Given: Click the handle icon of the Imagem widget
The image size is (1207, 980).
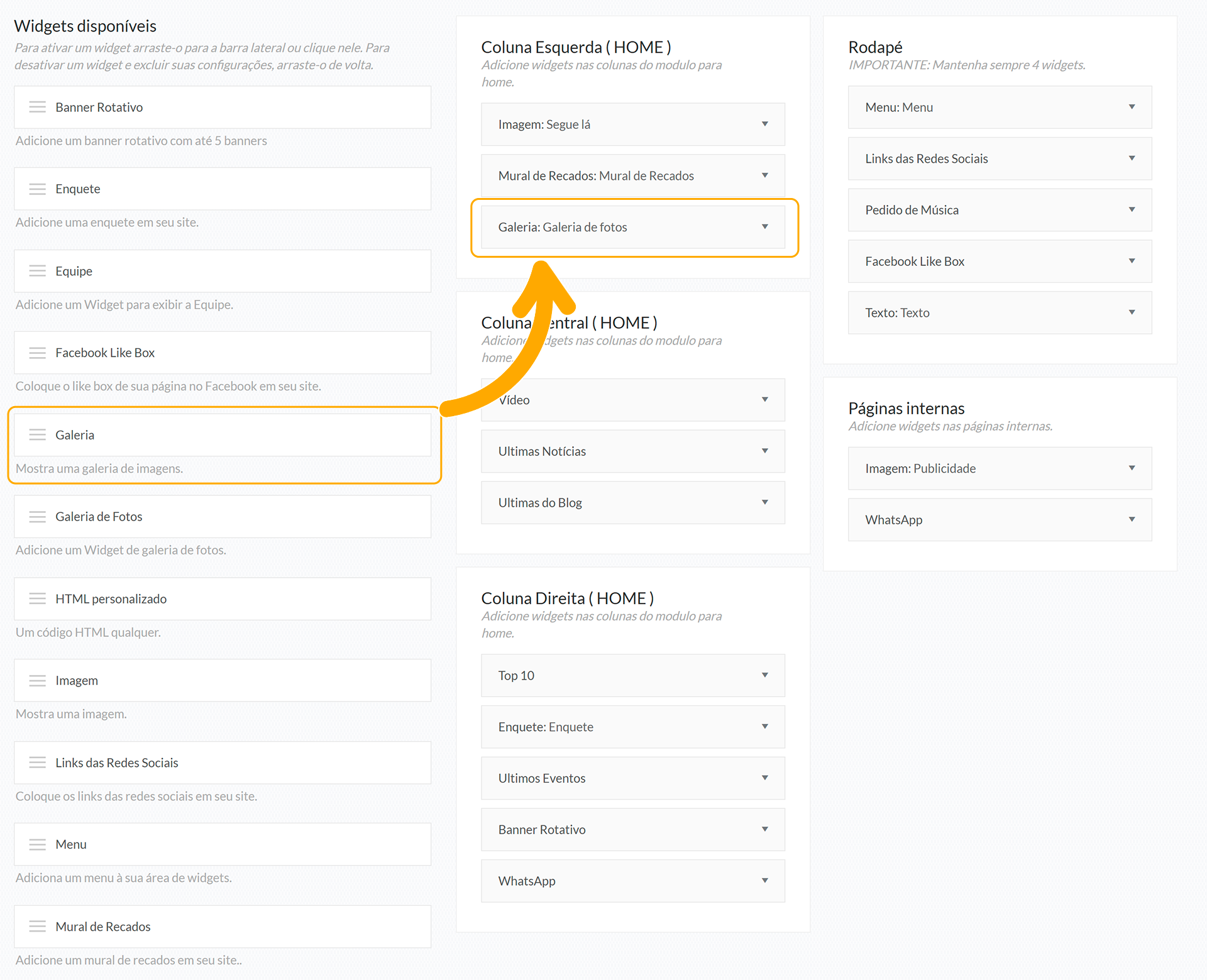Looking at the screenshot, I should [37, 681].
